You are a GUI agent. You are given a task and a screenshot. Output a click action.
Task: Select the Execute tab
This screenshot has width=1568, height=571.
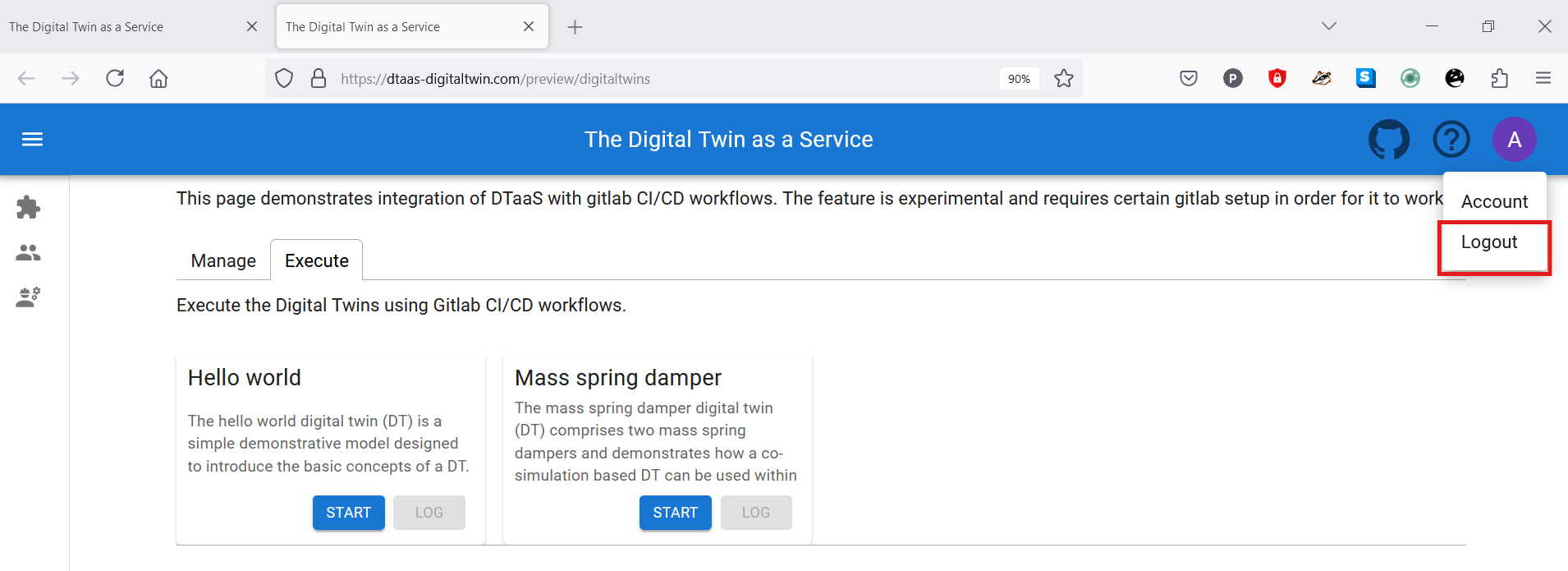(x=317, y=261)
